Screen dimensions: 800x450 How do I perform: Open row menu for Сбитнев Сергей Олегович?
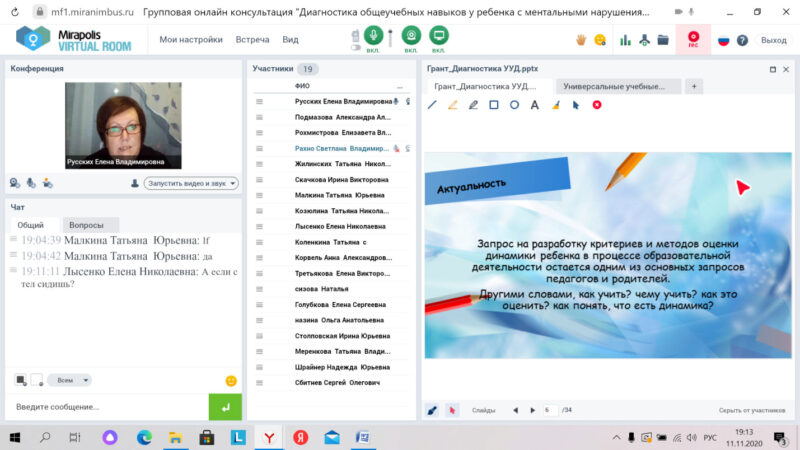point(259,383)
